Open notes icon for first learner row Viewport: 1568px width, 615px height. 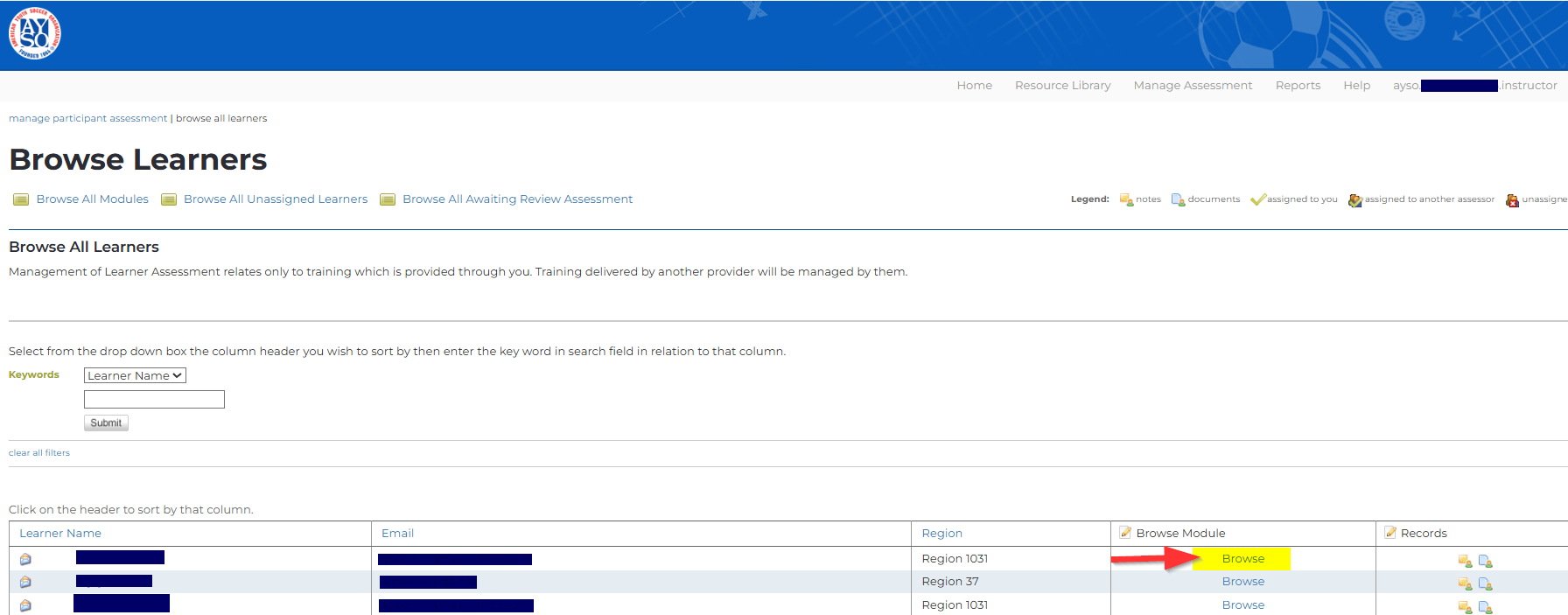(1464, 561)
